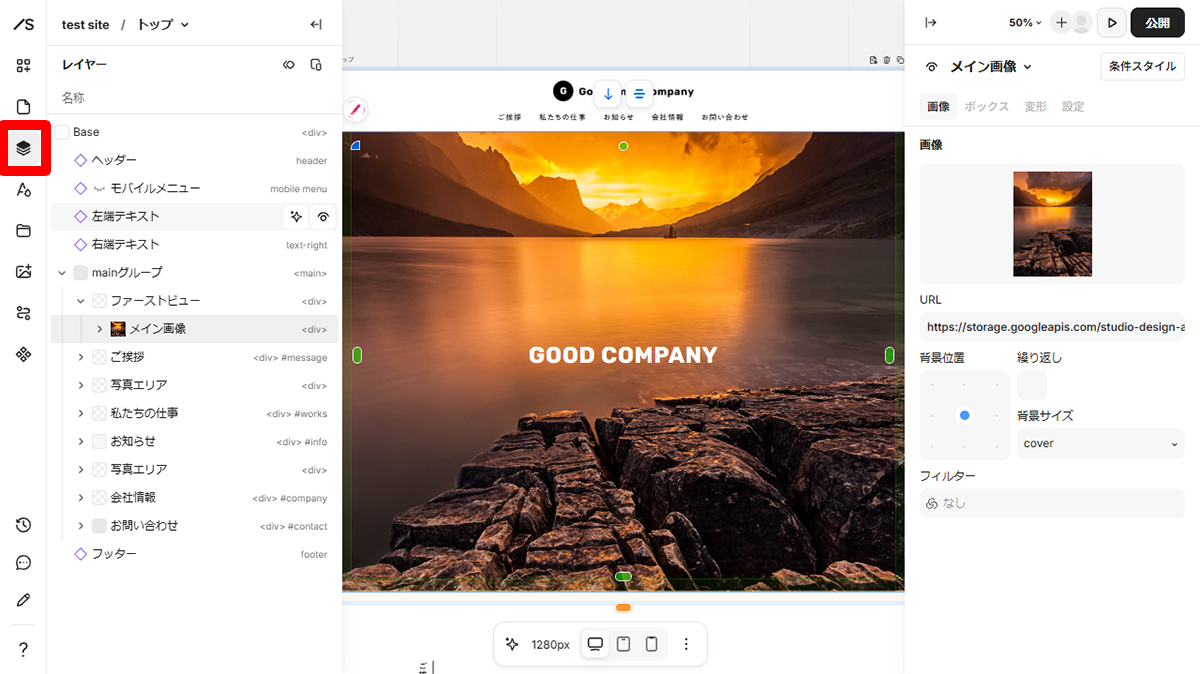Click the image URL input field

[x=1052, y=327]
